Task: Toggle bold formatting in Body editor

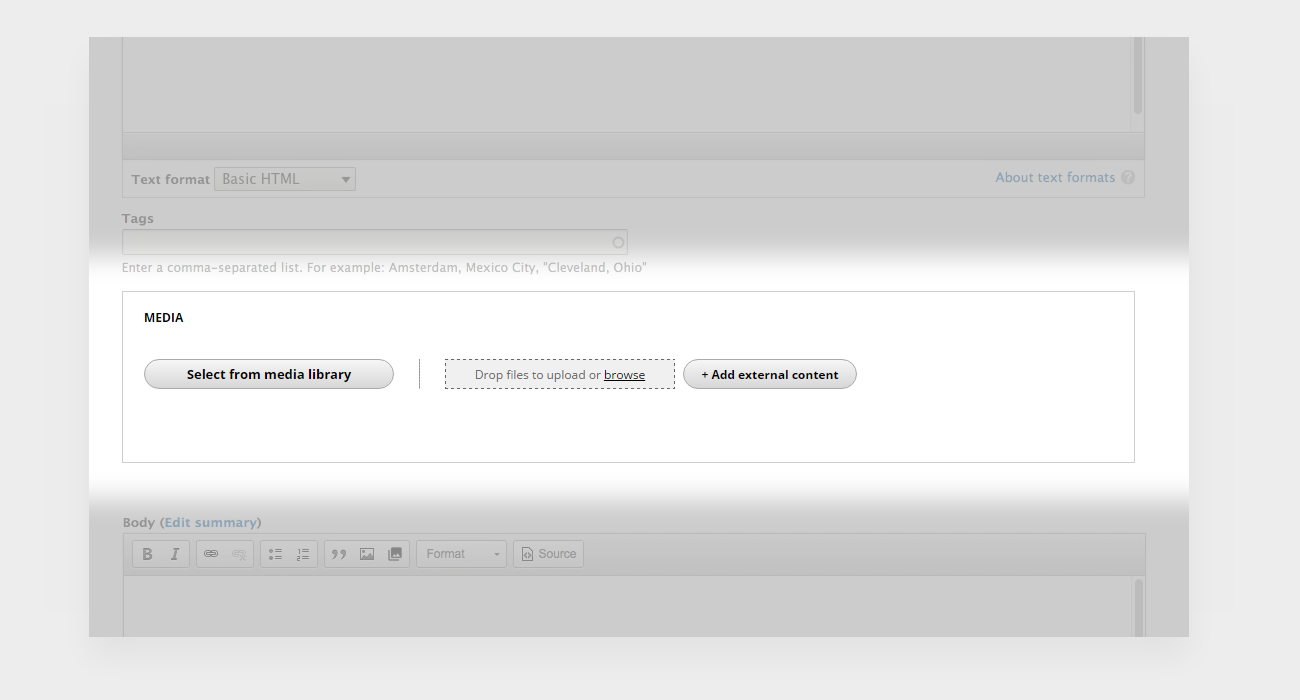Action: [x=147, y=553]
